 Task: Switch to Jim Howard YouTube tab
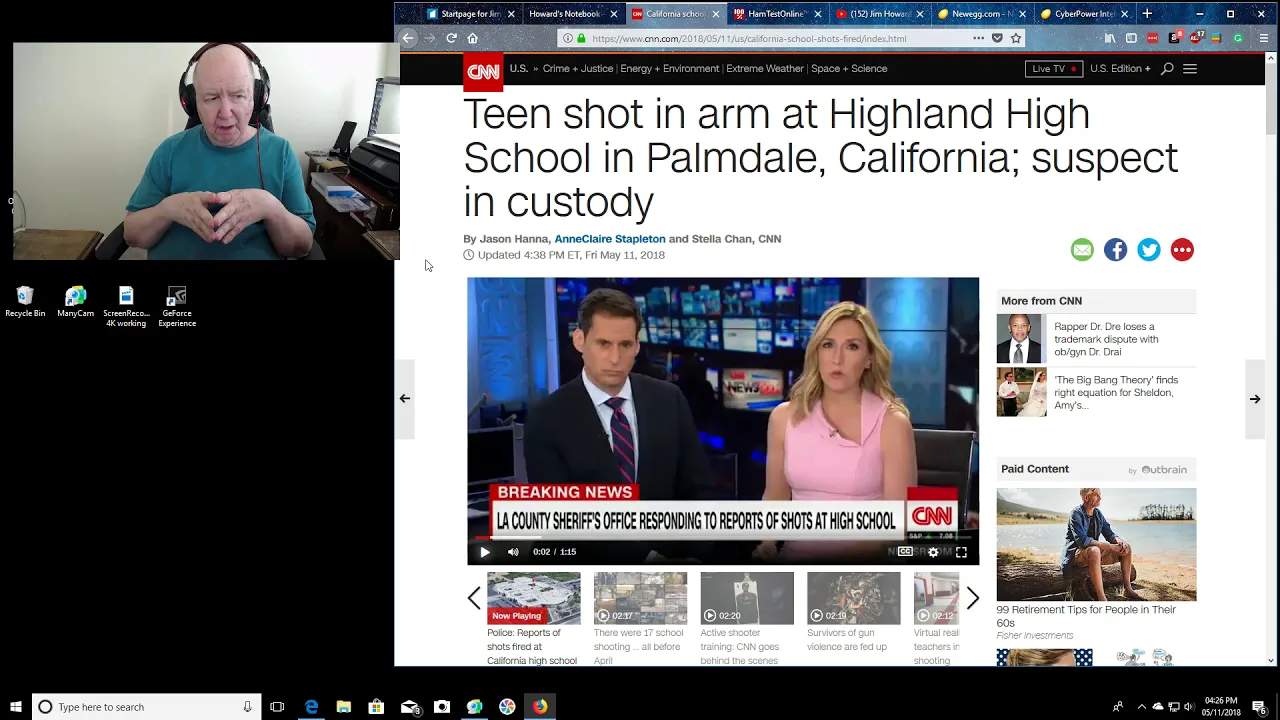click(x=880, y=14)
